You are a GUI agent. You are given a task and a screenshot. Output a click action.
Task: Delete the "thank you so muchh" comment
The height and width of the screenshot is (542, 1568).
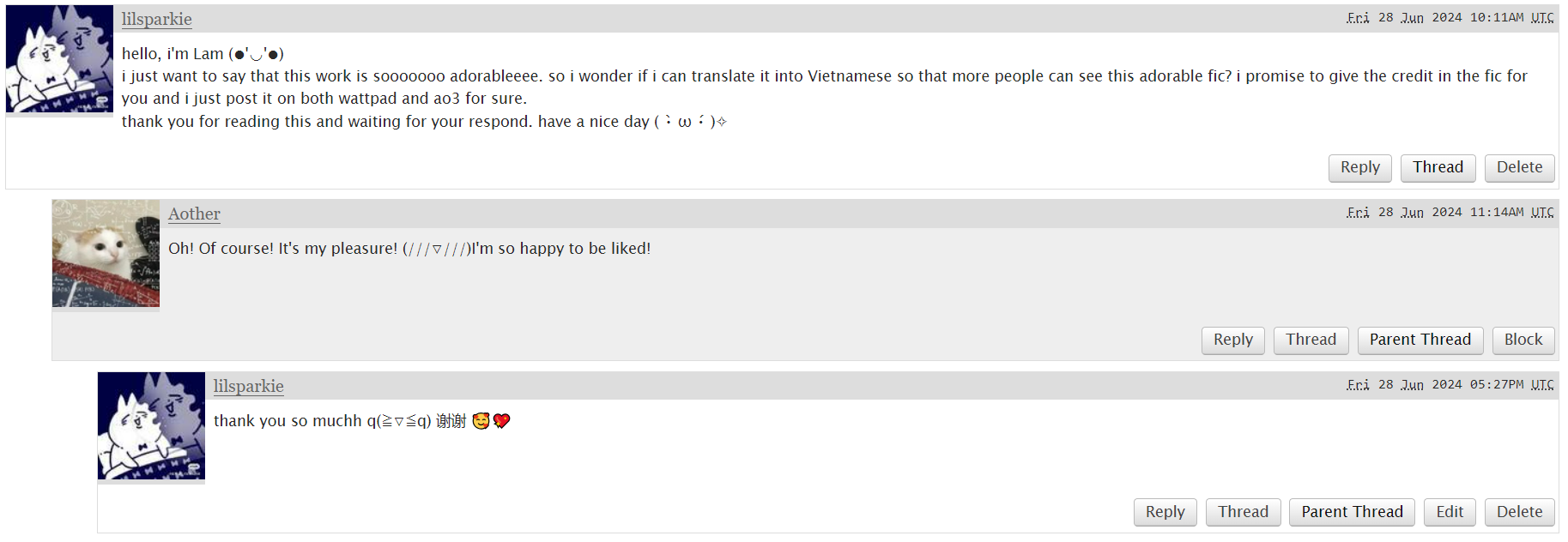[1519, 513]
